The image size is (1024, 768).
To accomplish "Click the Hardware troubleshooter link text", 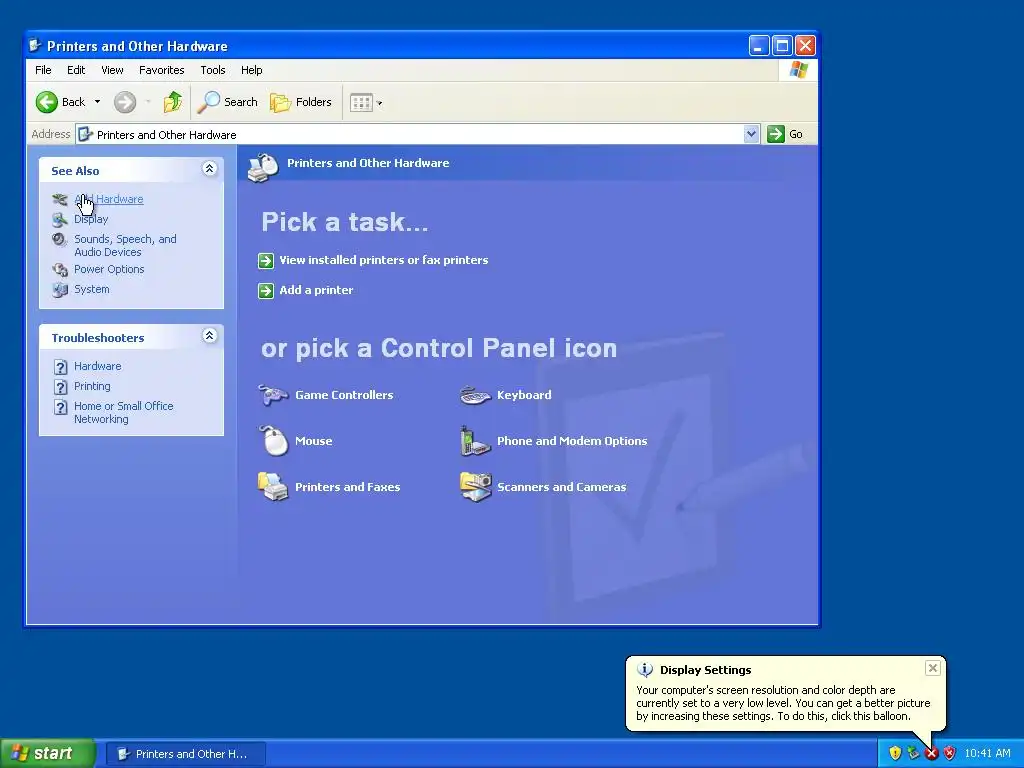I will click(x=97, y=366).
